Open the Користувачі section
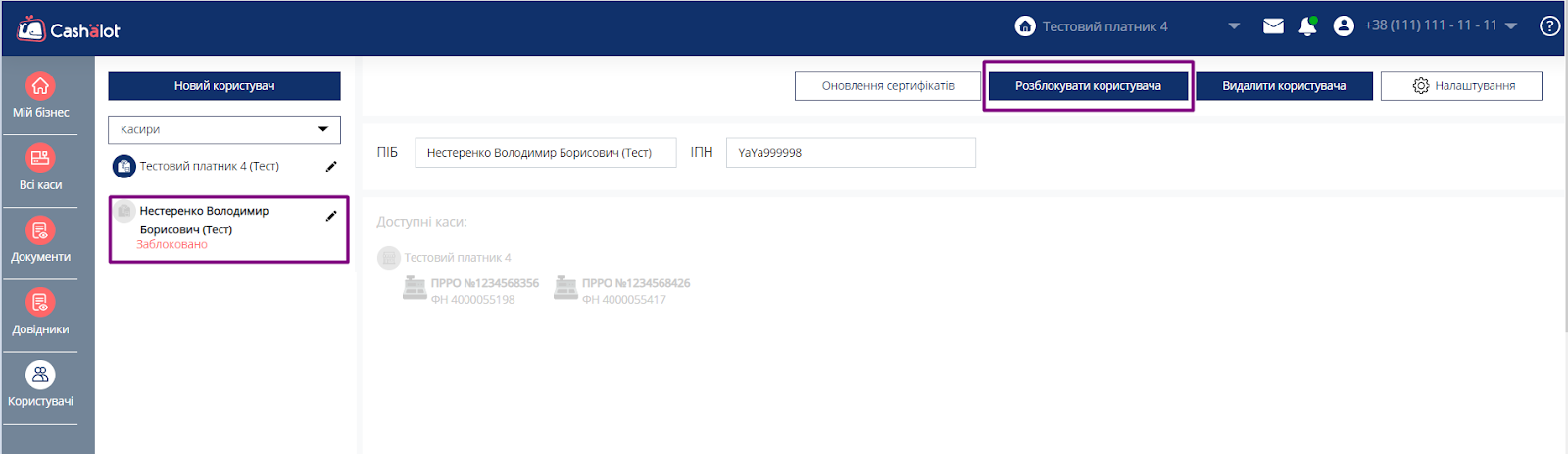 (x=40, y=384)
